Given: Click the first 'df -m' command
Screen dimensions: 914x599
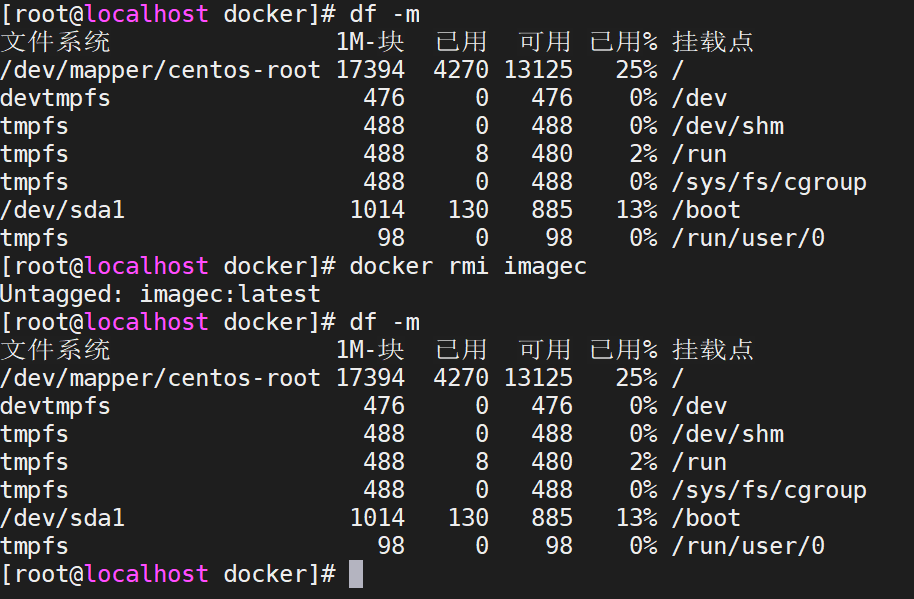Looking at the screenshot, I should pyautogui.click(x=384, y=14).
